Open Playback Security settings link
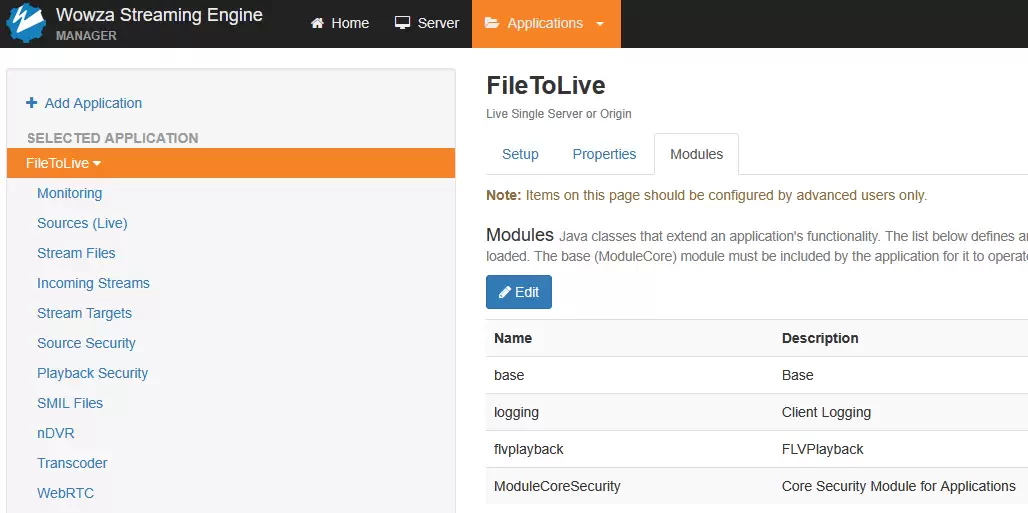1028x513 pixels. coord(92,373)
